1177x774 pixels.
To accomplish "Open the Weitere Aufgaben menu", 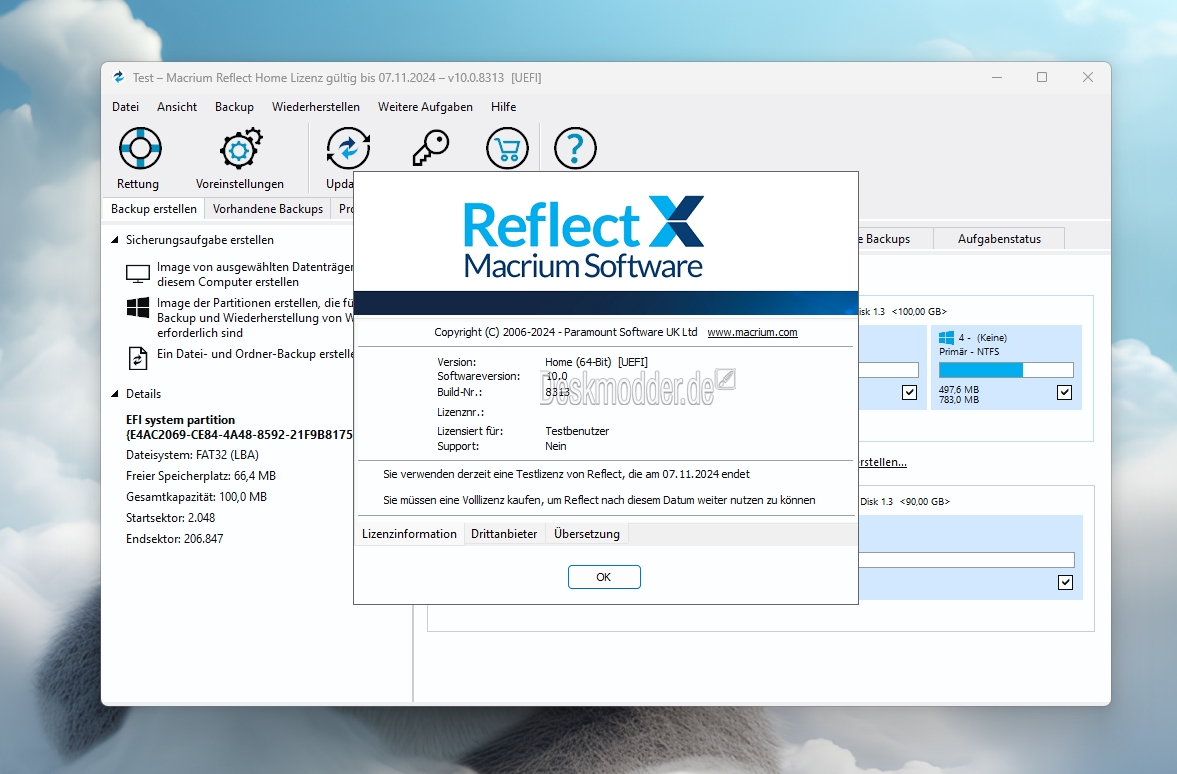I will (426, 107).
